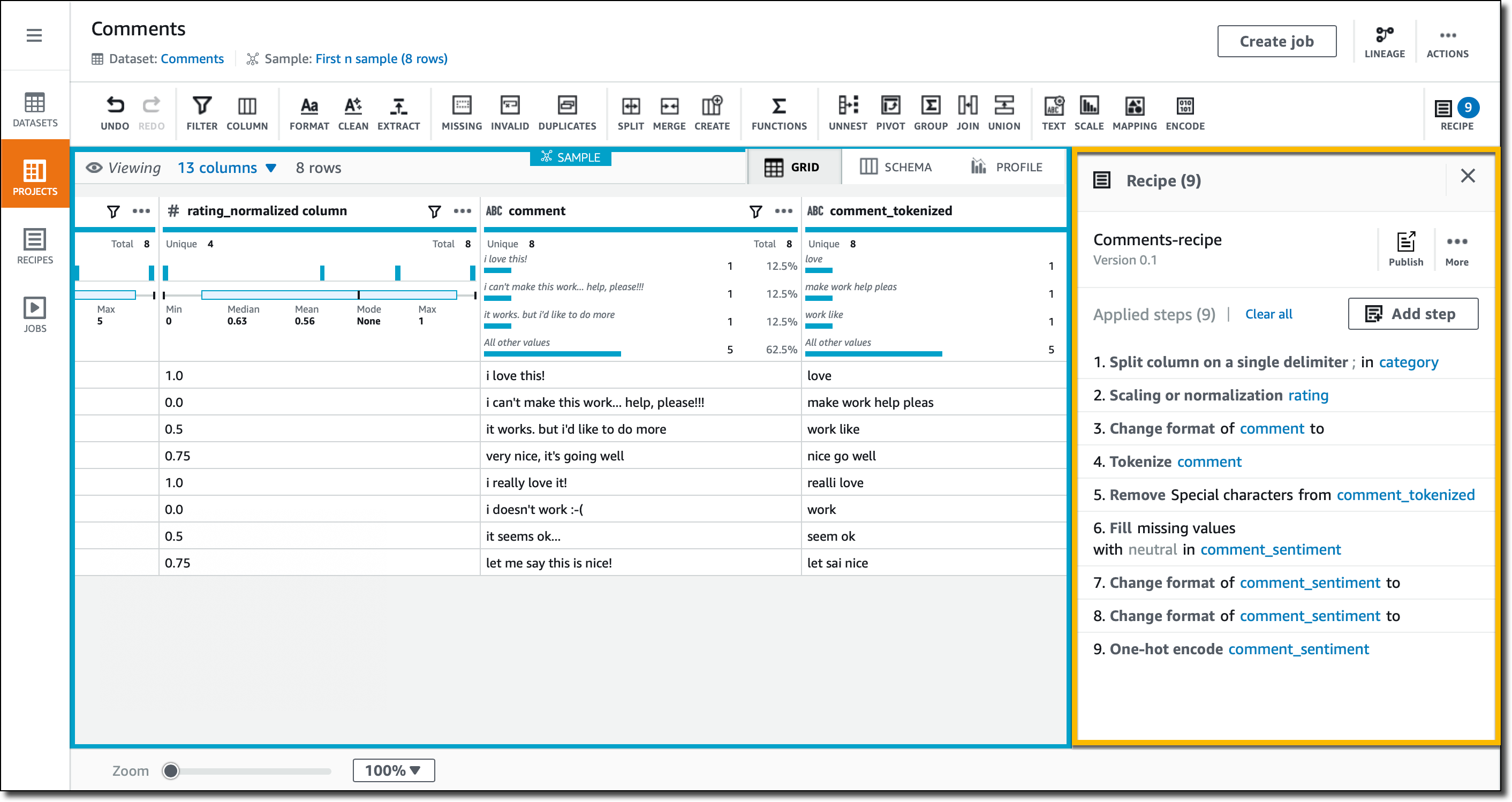
Task: Open filter options on the comment column
Action: pyautogui.click(x=755, y=211)
